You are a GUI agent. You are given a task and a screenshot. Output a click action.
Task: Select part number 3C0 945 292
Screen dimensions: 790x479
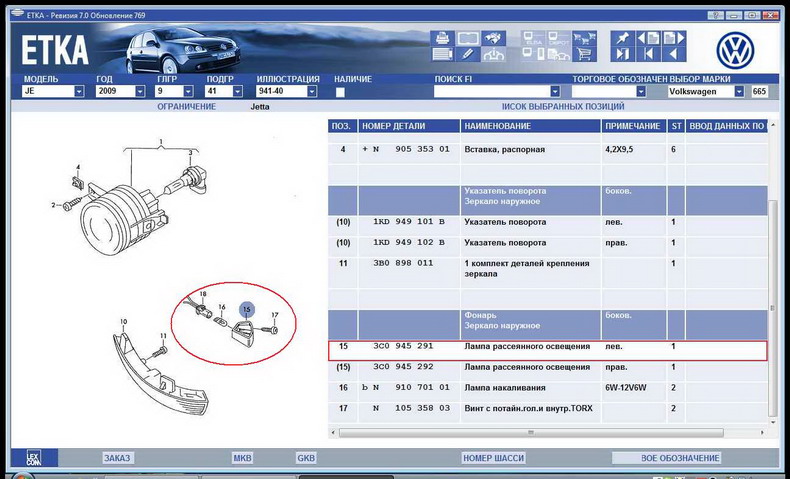click(403, 367)
